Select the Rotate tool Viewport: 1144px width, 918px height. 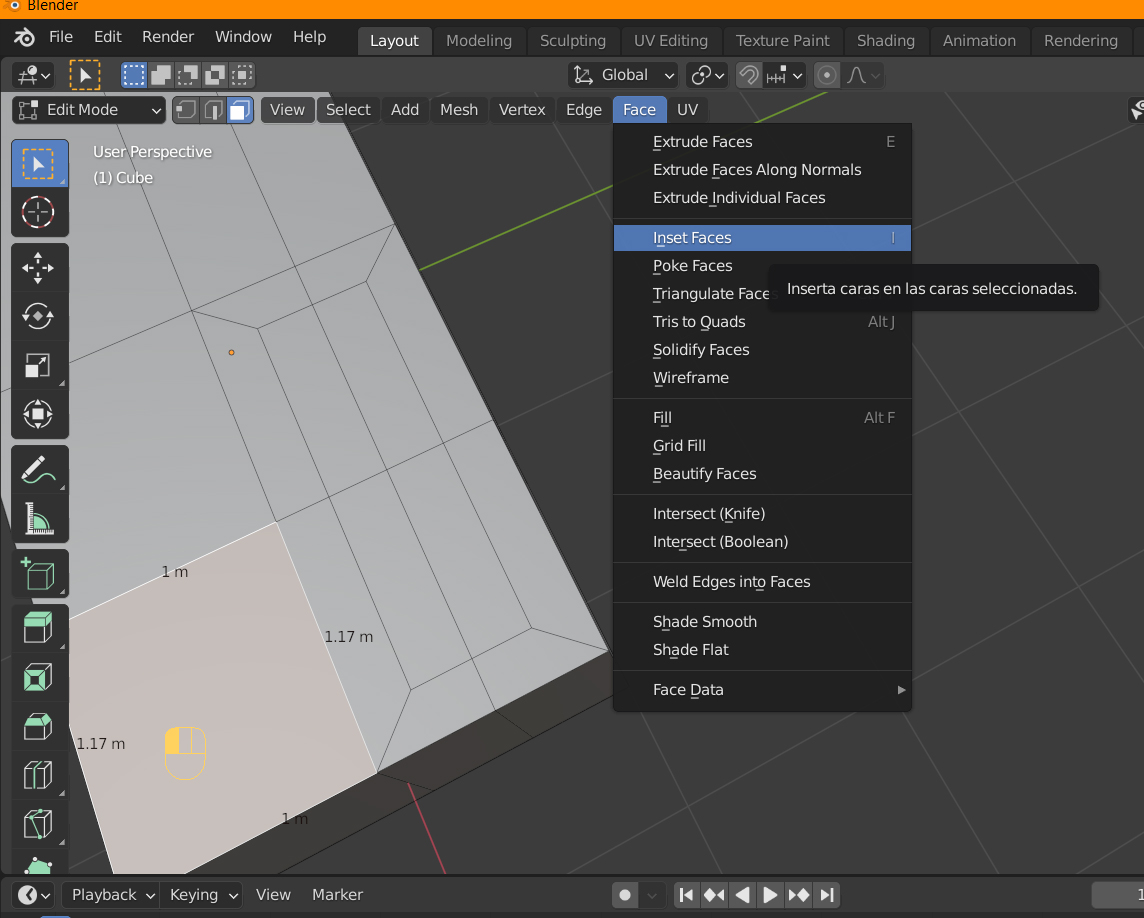click(x=39, y=317)
